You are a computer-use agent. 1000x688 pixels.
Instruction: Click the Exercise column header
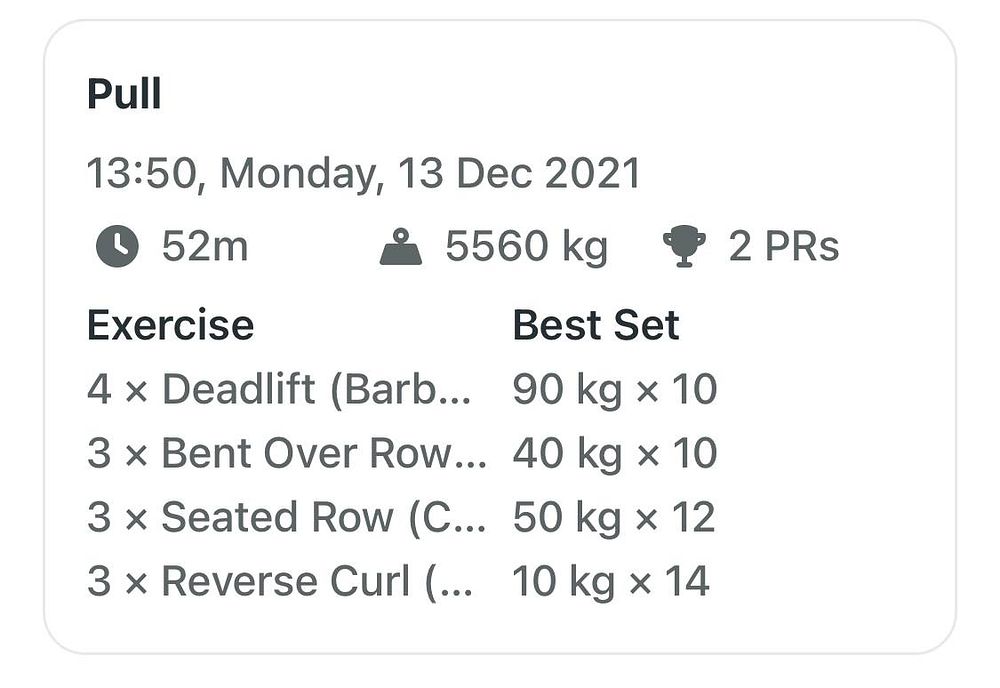click(x=170, y=325)
